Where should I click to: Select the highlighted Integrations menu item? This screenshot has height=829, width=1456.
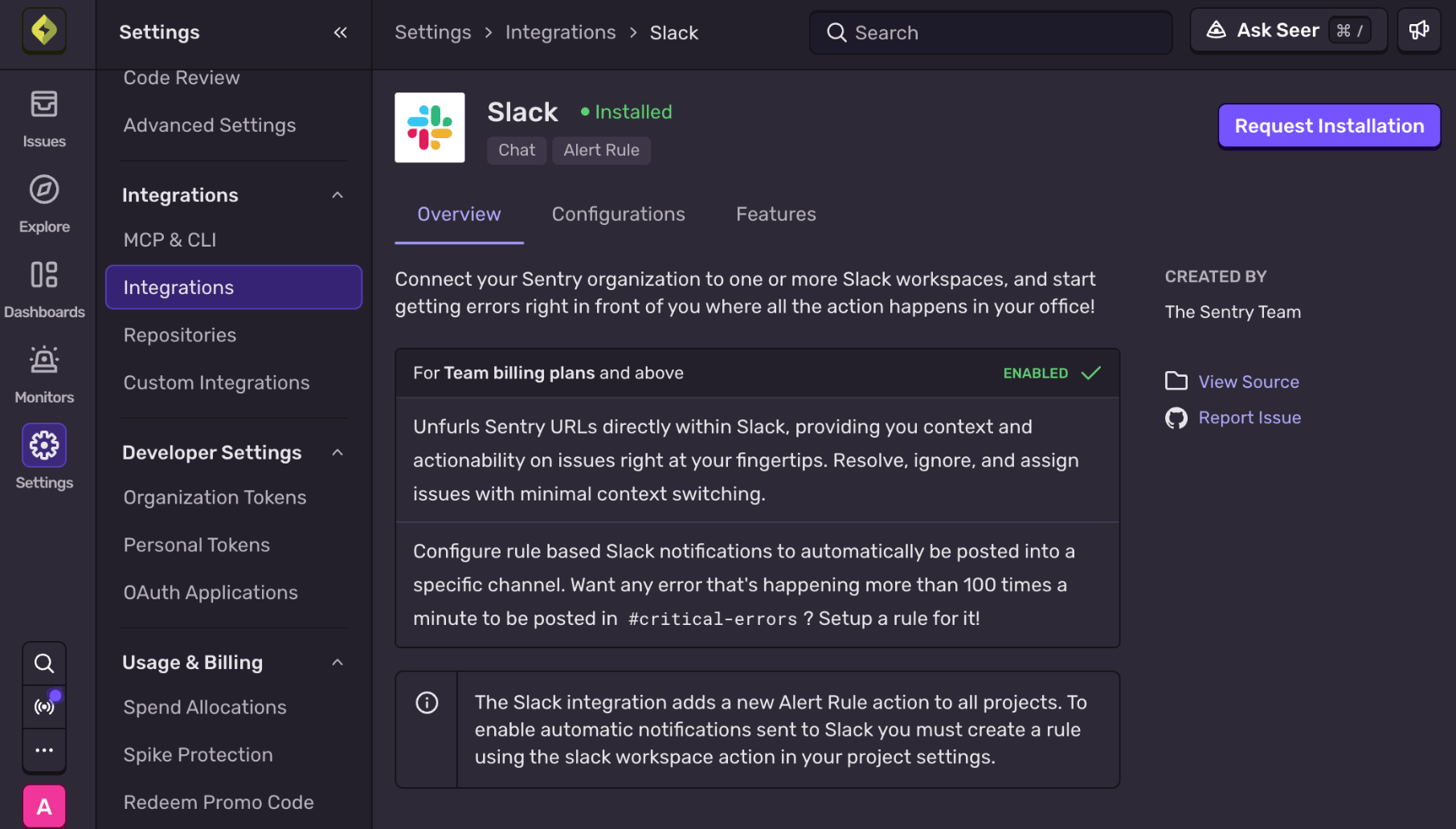pos(234,287)
